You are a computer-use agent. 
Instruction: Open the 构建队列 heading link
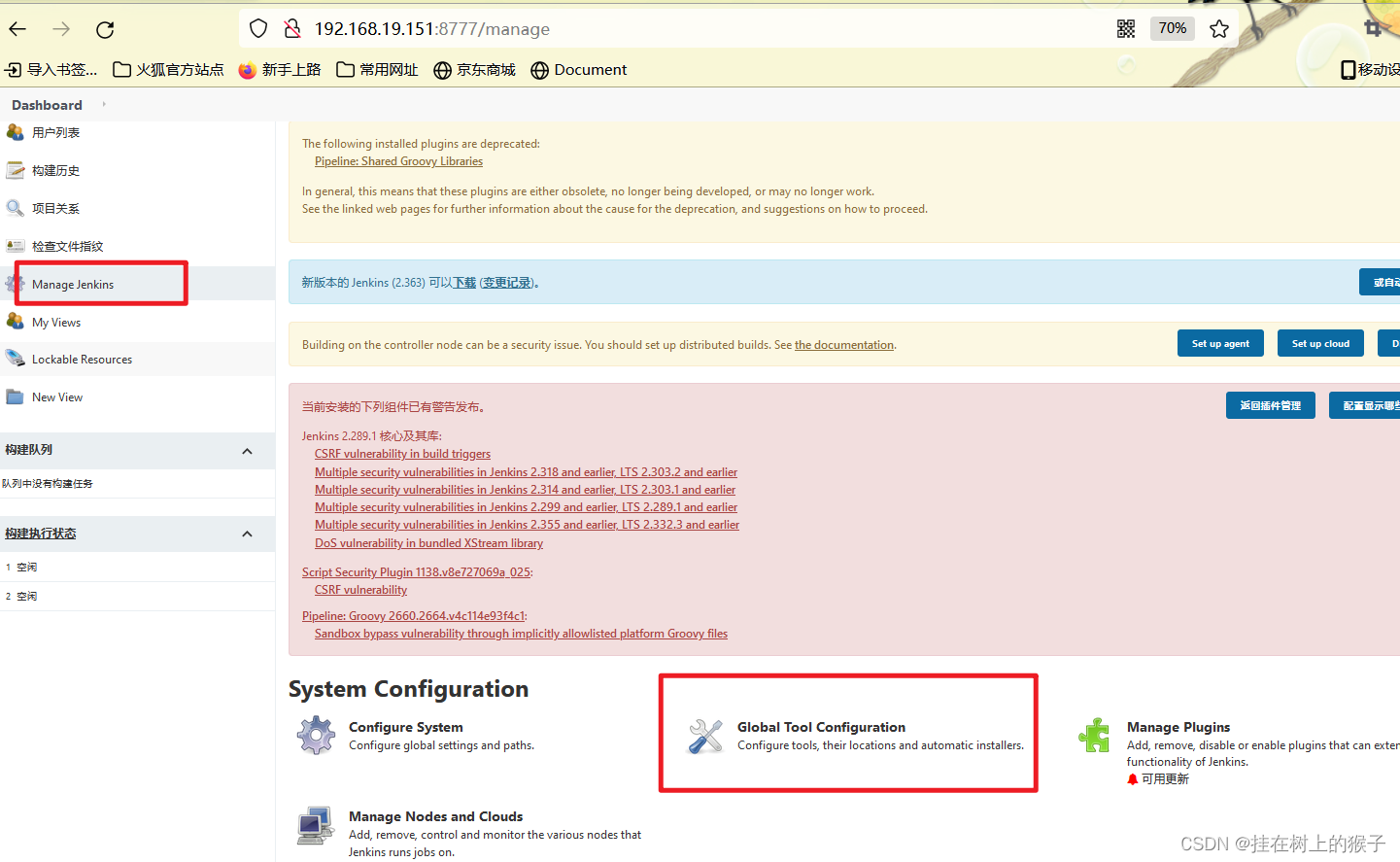pos(29,450)
